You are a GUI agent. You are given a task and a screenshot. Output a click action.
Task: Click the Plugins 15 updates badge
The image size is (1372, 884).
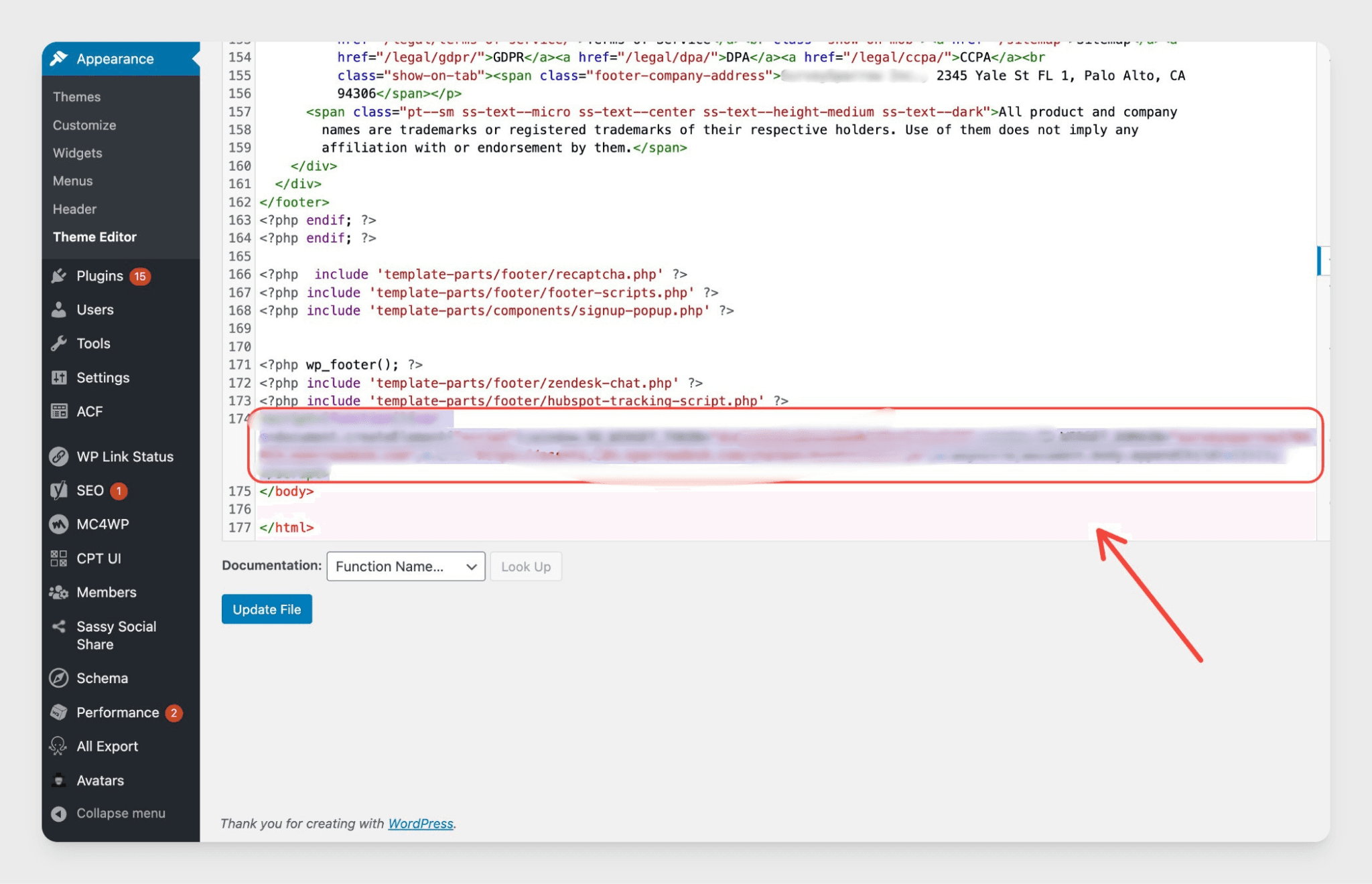140,276
